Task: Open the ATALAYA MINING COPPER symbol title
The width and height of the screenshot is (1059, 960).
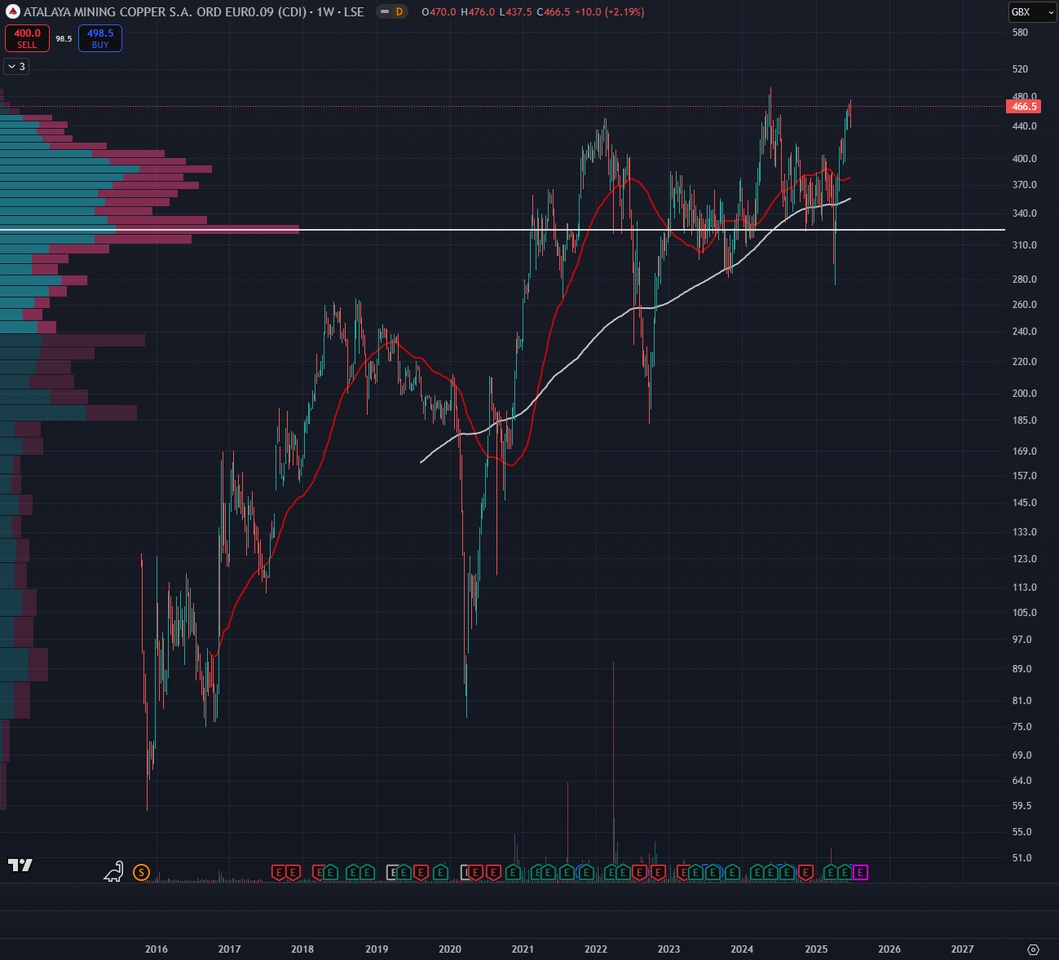Action: [193, 11]
